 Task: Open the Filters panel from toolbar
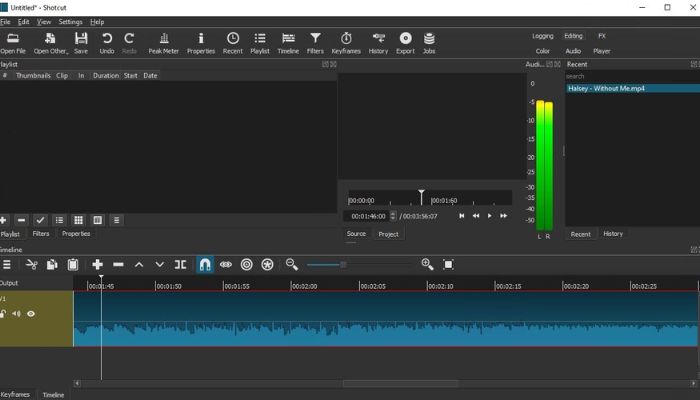click(315, 43)
